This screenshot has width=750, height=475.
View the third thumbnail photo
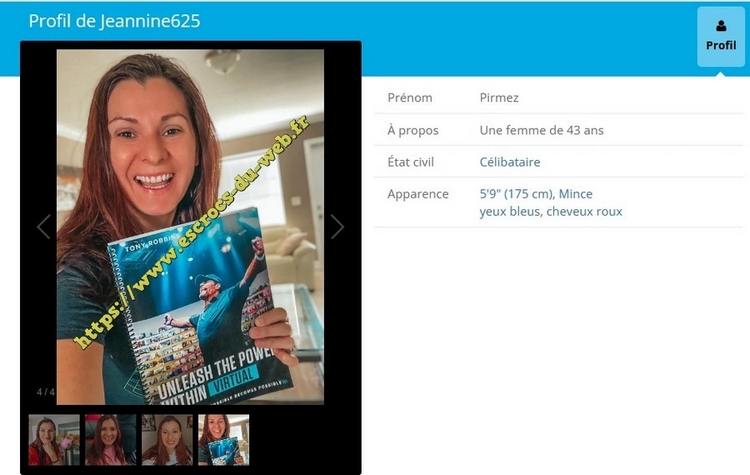click(167, 440)
